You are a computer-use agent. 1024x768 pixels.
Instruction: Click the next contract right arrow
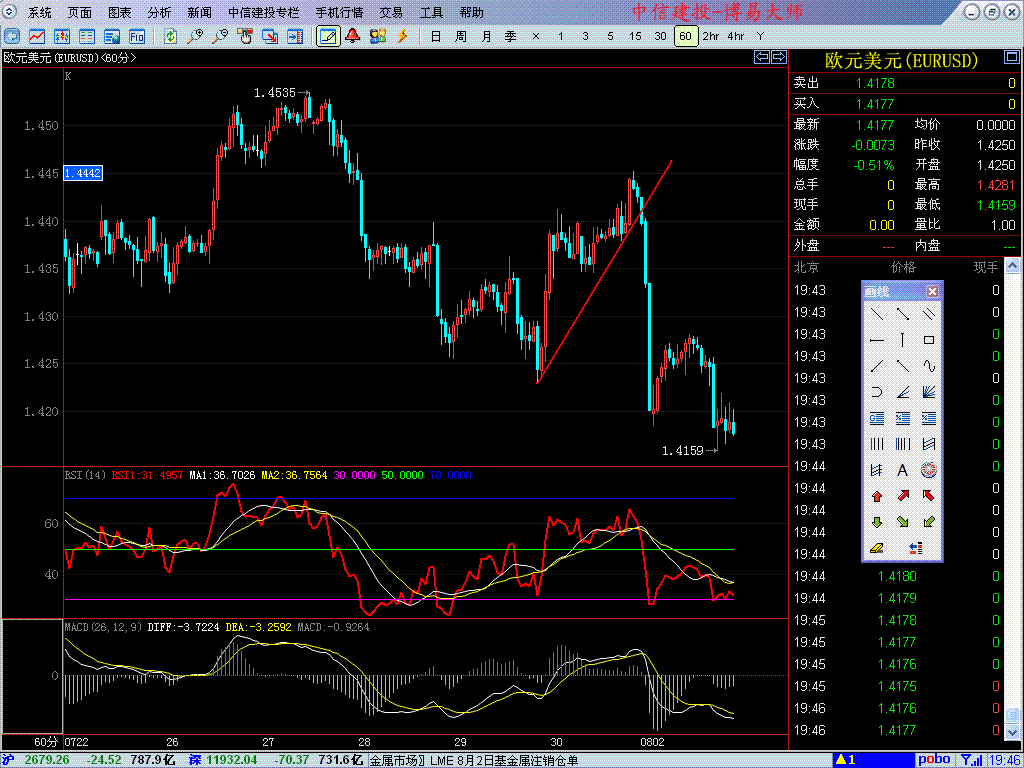[x=779, y=57]
